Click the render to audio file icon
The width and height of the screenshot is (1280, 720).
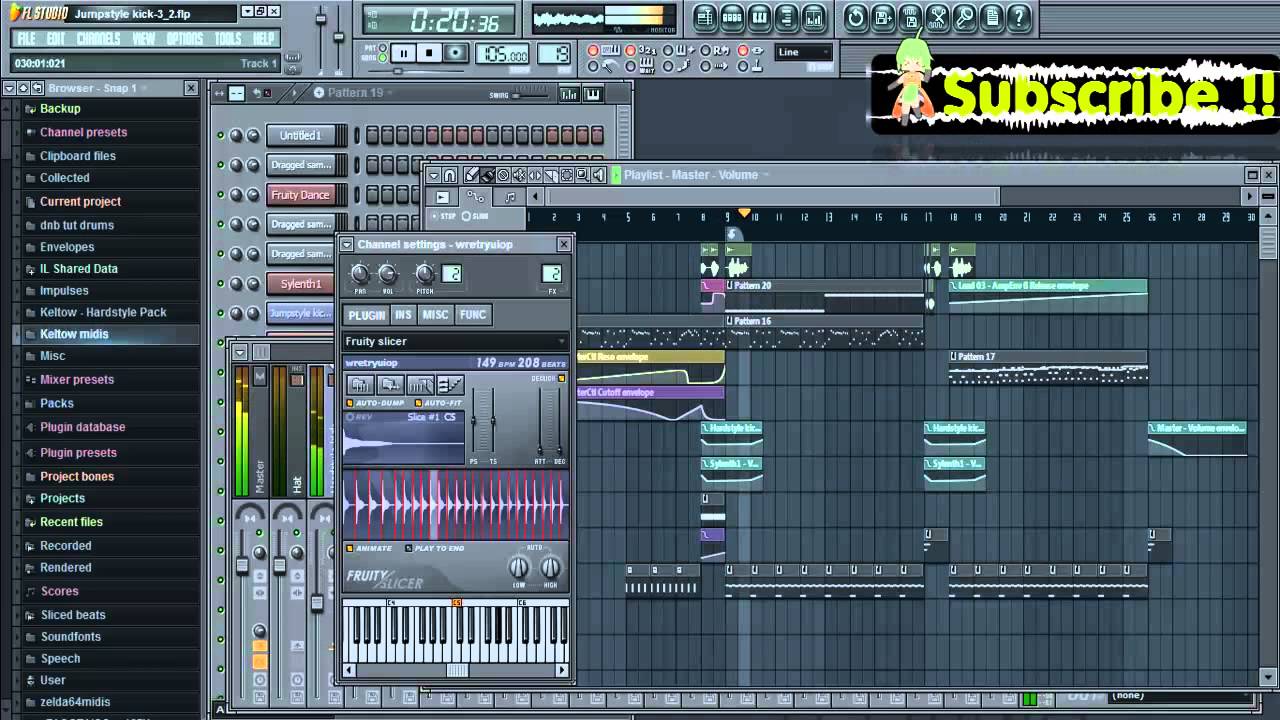coord(910,17)
